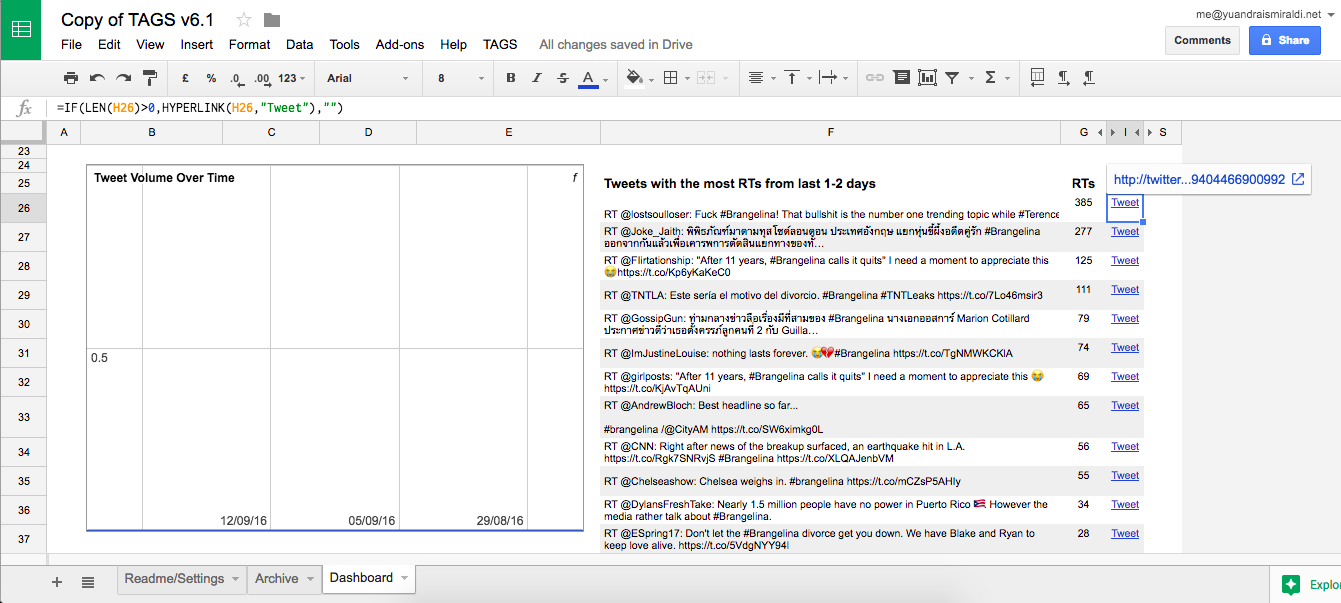Open the Add-ons menu
The image size is (1341, 603).
click(400, 44)
